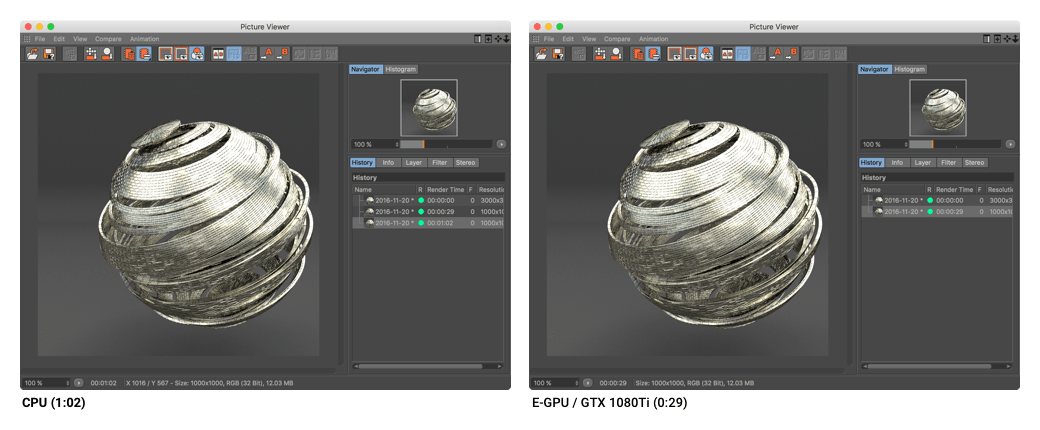Click Name column header in E-GPU window
Viewport: 1040px width, 430px height.
tap(893, 190)
